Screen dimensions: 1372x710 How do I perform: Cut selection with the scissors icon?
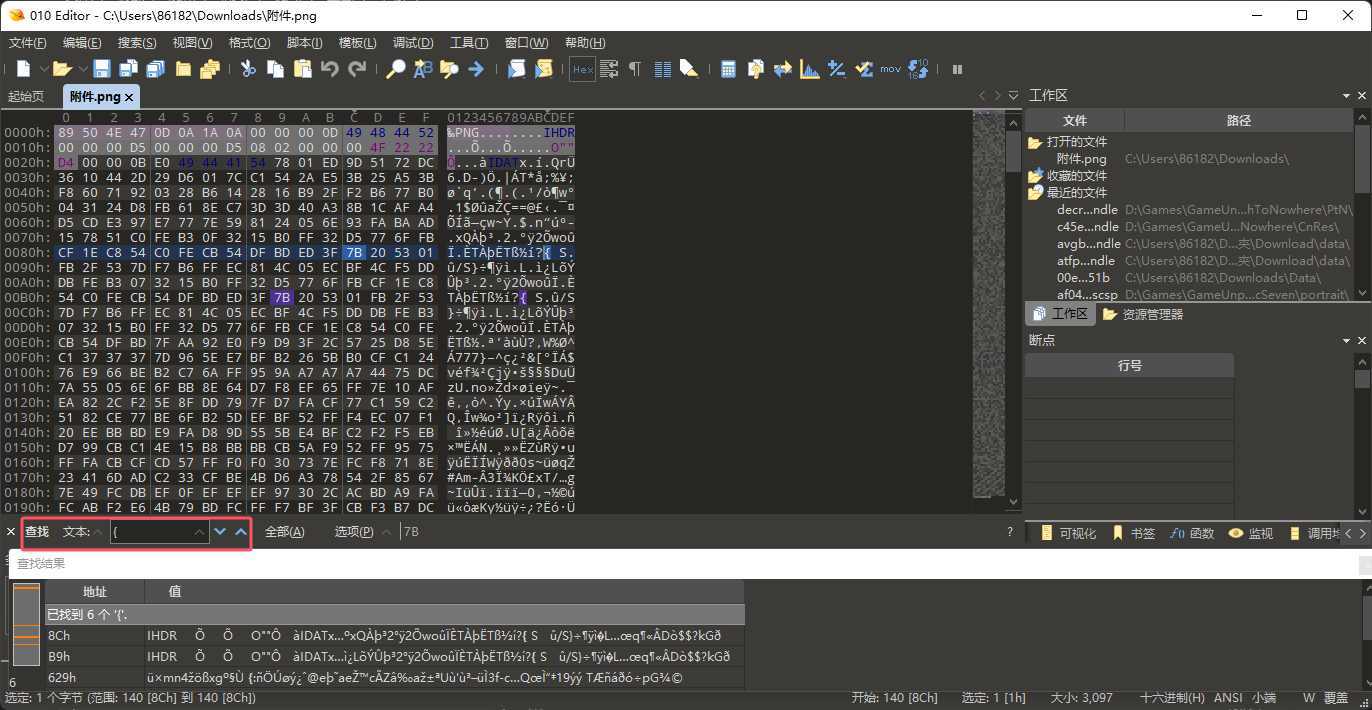point(248,69)
